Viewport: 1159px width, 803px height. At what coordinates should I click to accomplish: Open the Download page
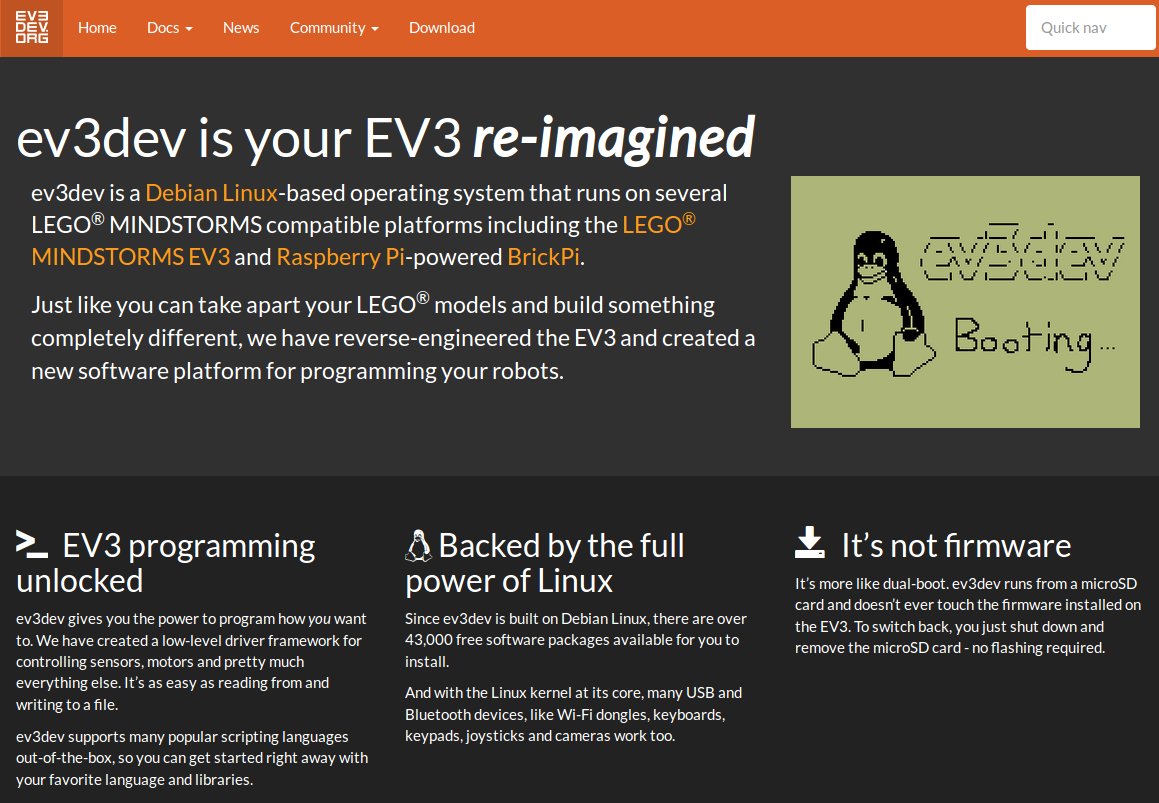coord(442,28)
